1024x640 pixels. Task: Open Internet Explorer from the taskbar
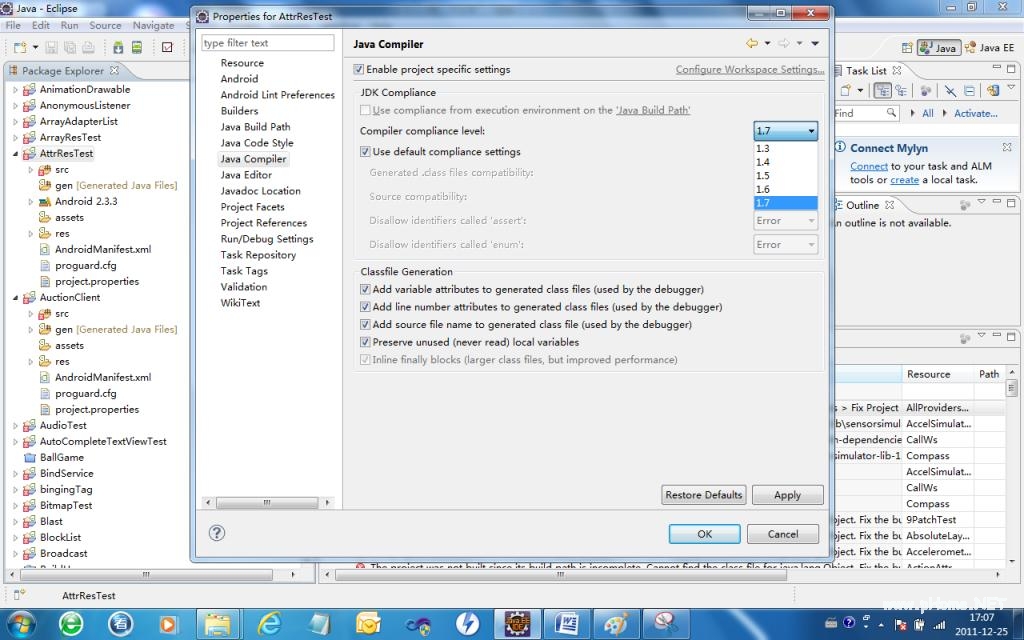point(268,624)
